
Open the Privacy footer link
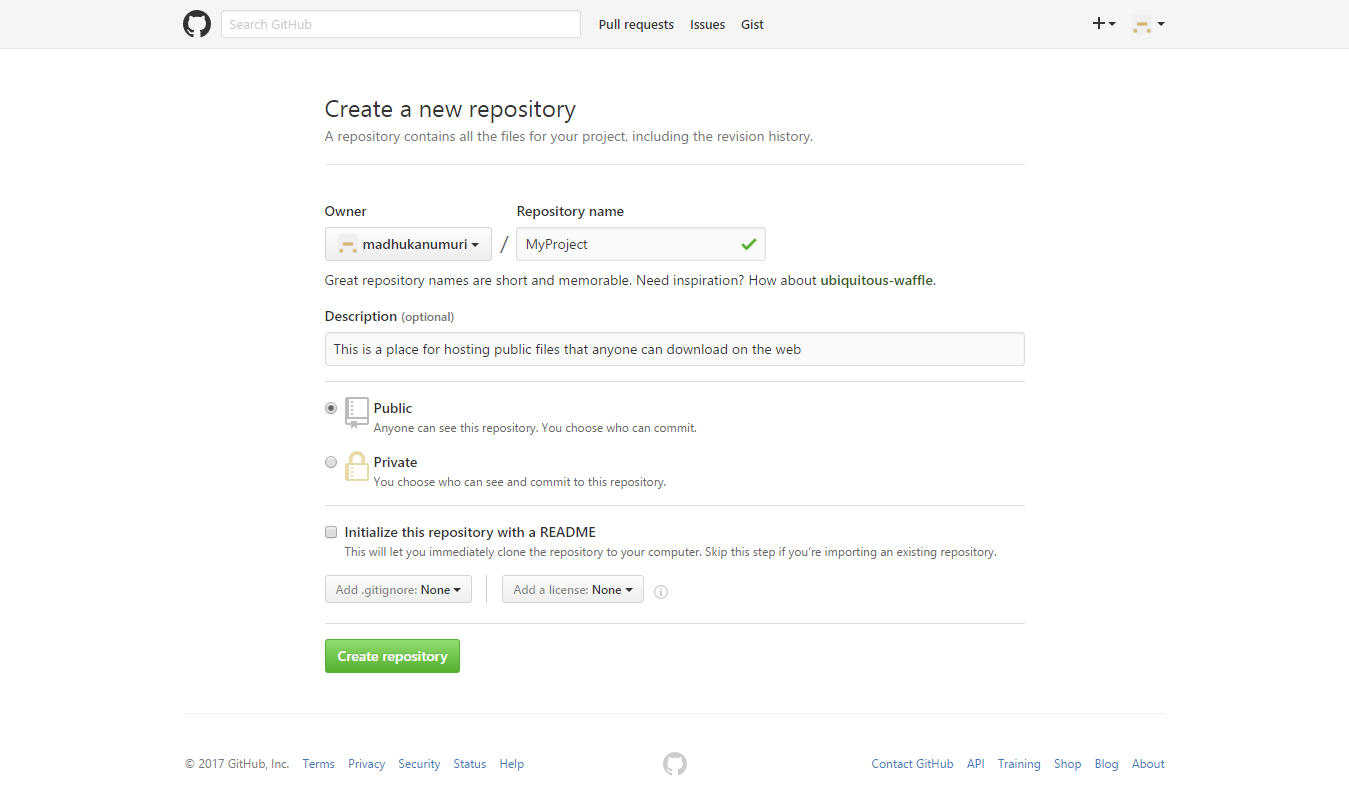click(x=366, y=764)
